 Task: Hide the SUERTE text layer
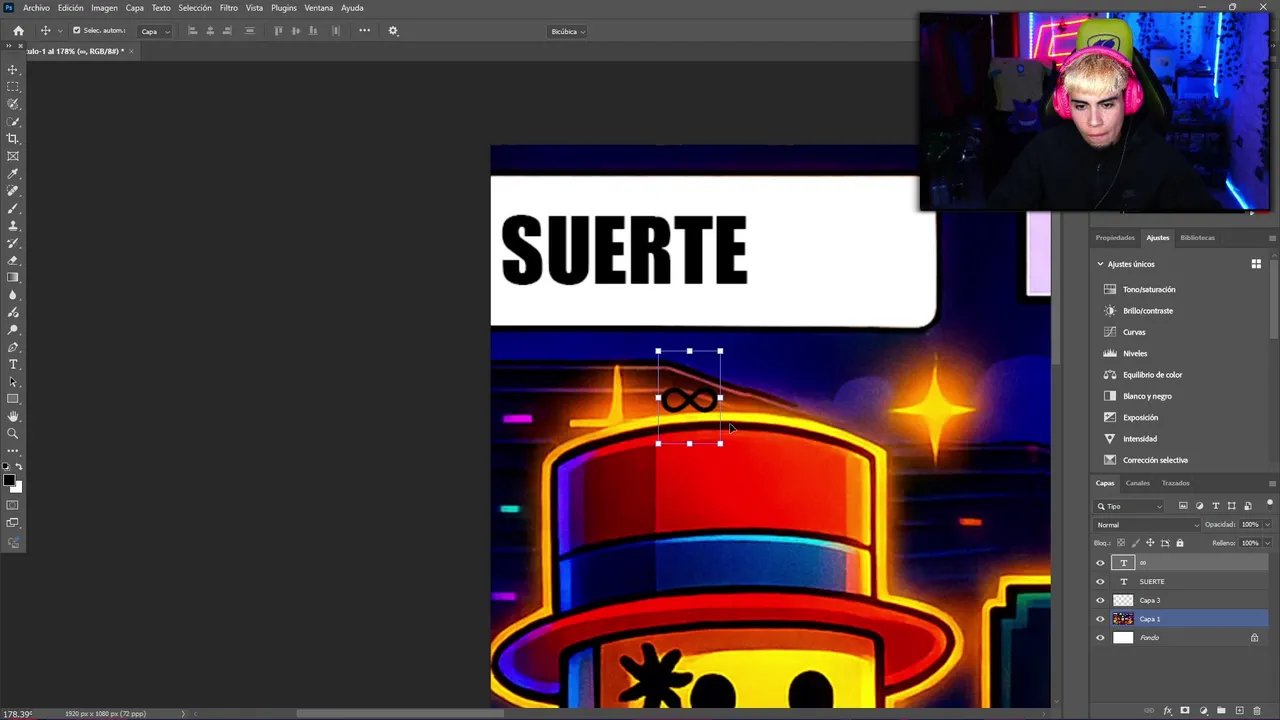point(1100,582)
